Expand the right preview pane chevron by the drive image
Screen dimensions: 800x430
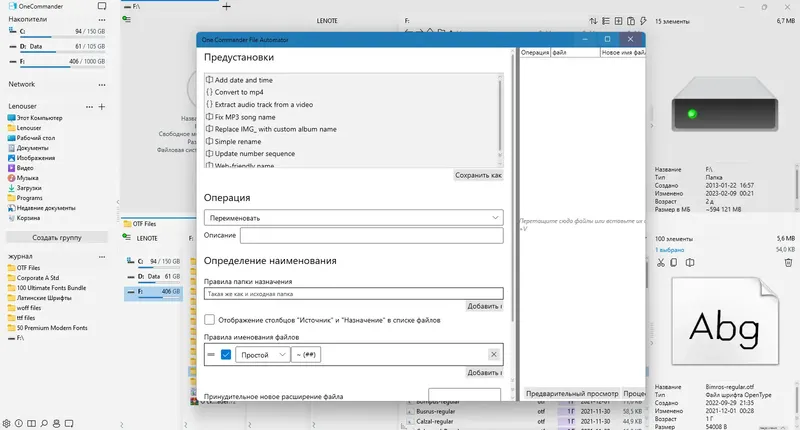(652, 125)
